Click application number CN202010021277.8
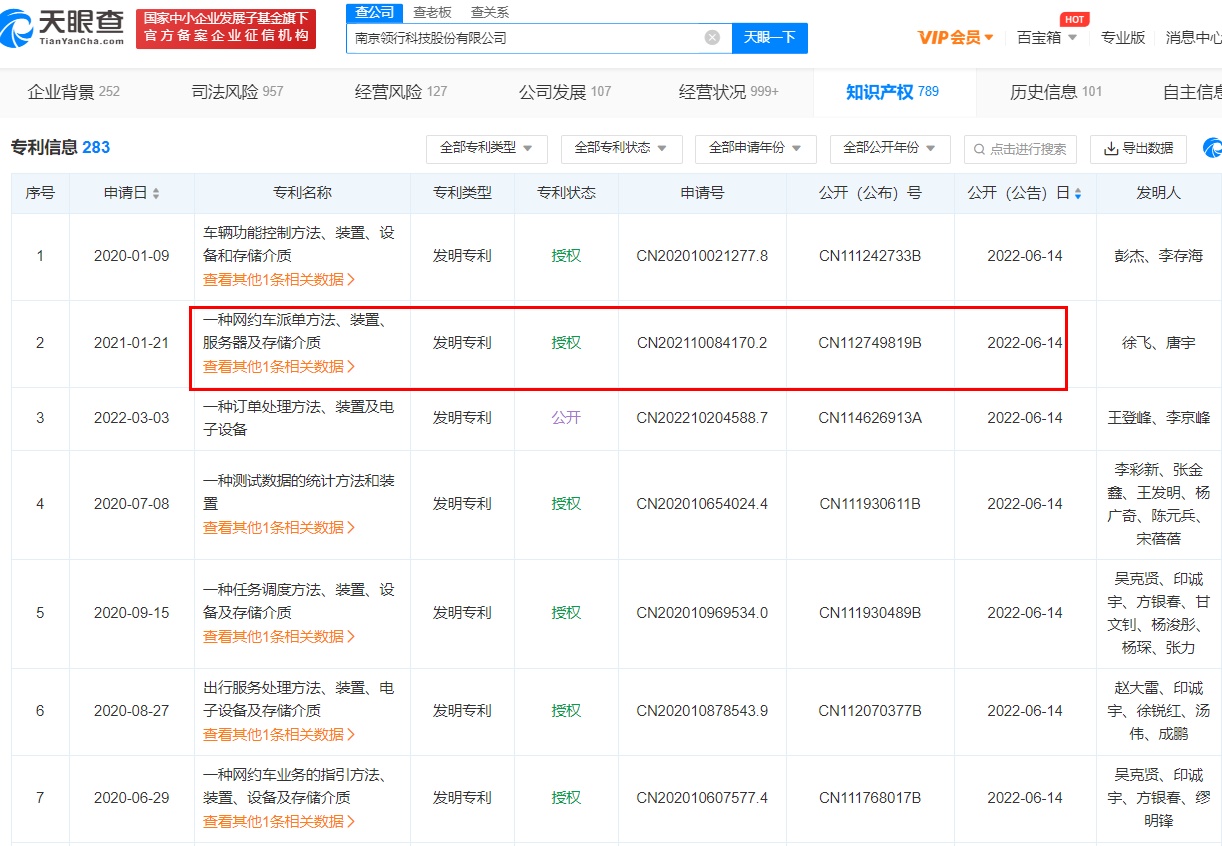This screenshot has width=1222, height=846. click(x=702, y=256)
